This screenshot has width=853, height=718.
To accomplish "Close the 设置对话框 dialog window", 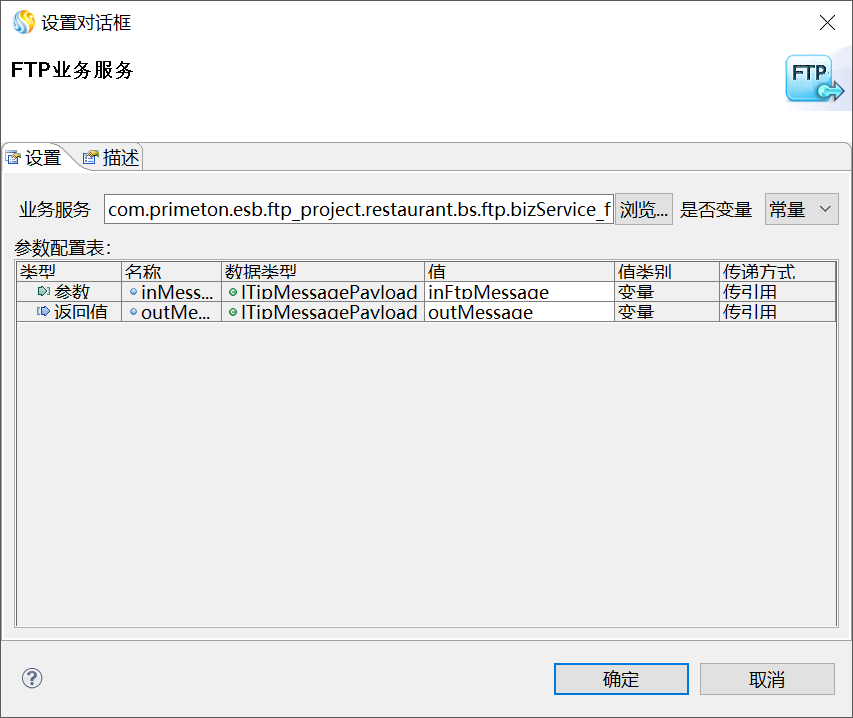I will pos(826,23).
